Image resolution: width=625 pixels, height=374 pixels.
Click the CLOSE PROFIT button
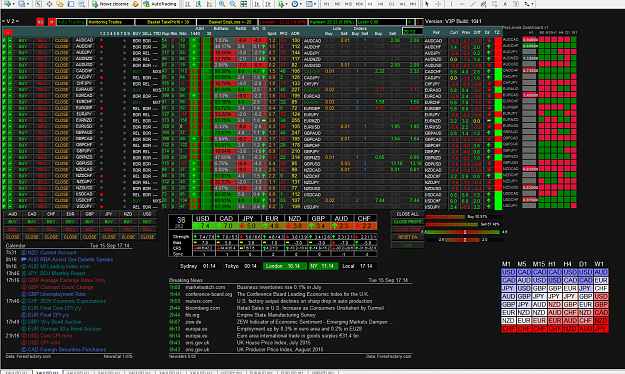[x=408, y=222]
